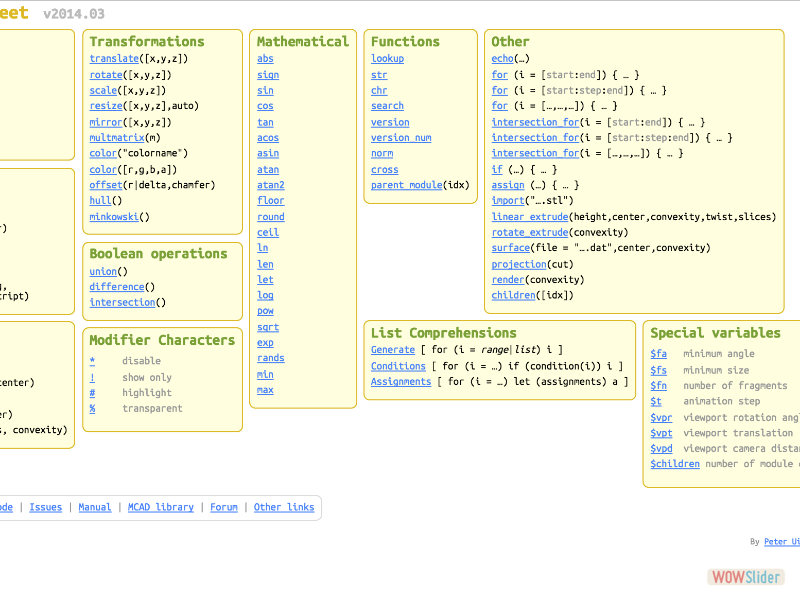Open the lookup function link

click(x=387, y=59)
